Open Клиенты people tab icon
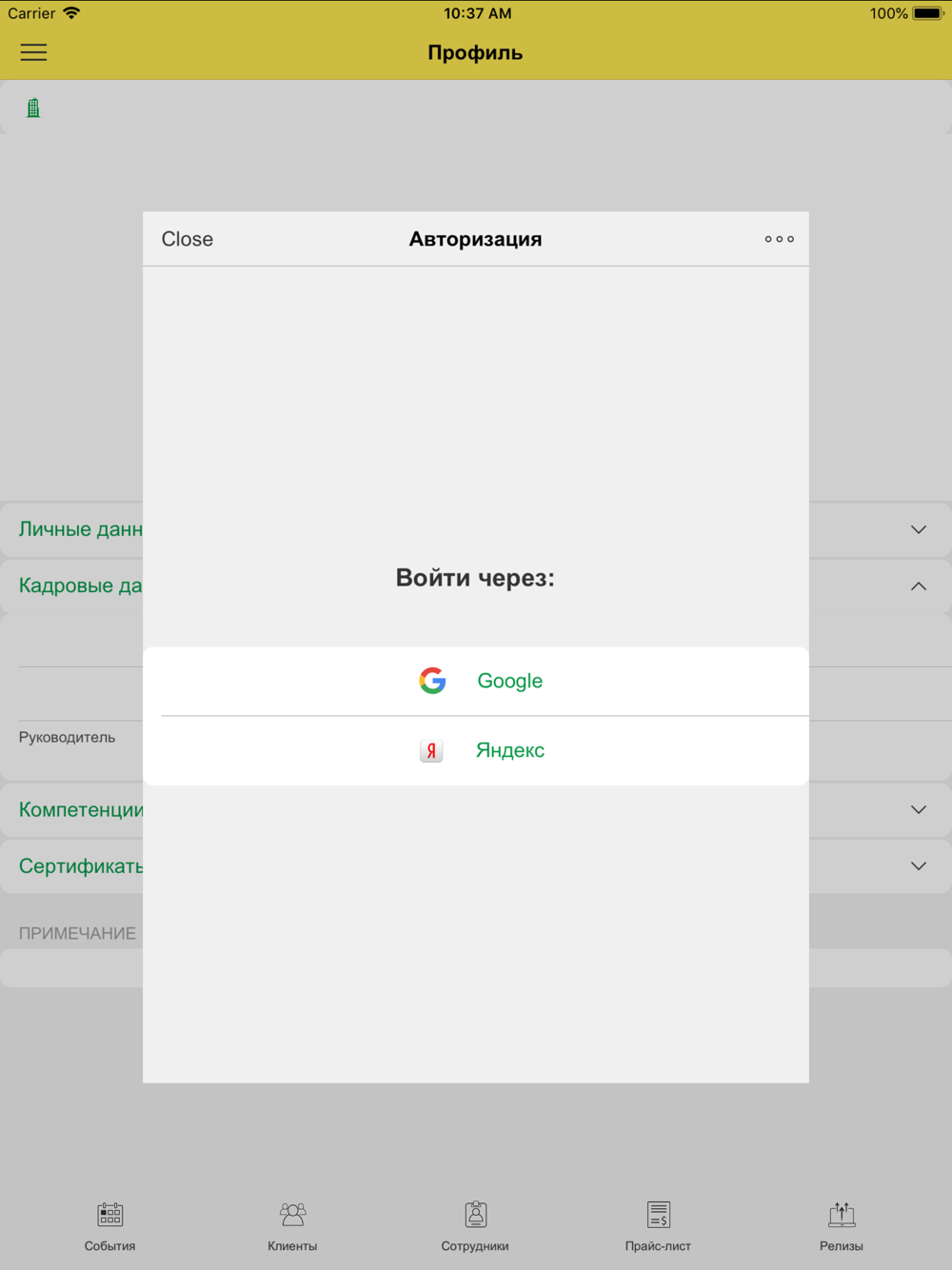The width and height of the screenshot is (952, 1270). pos(292,1214)
